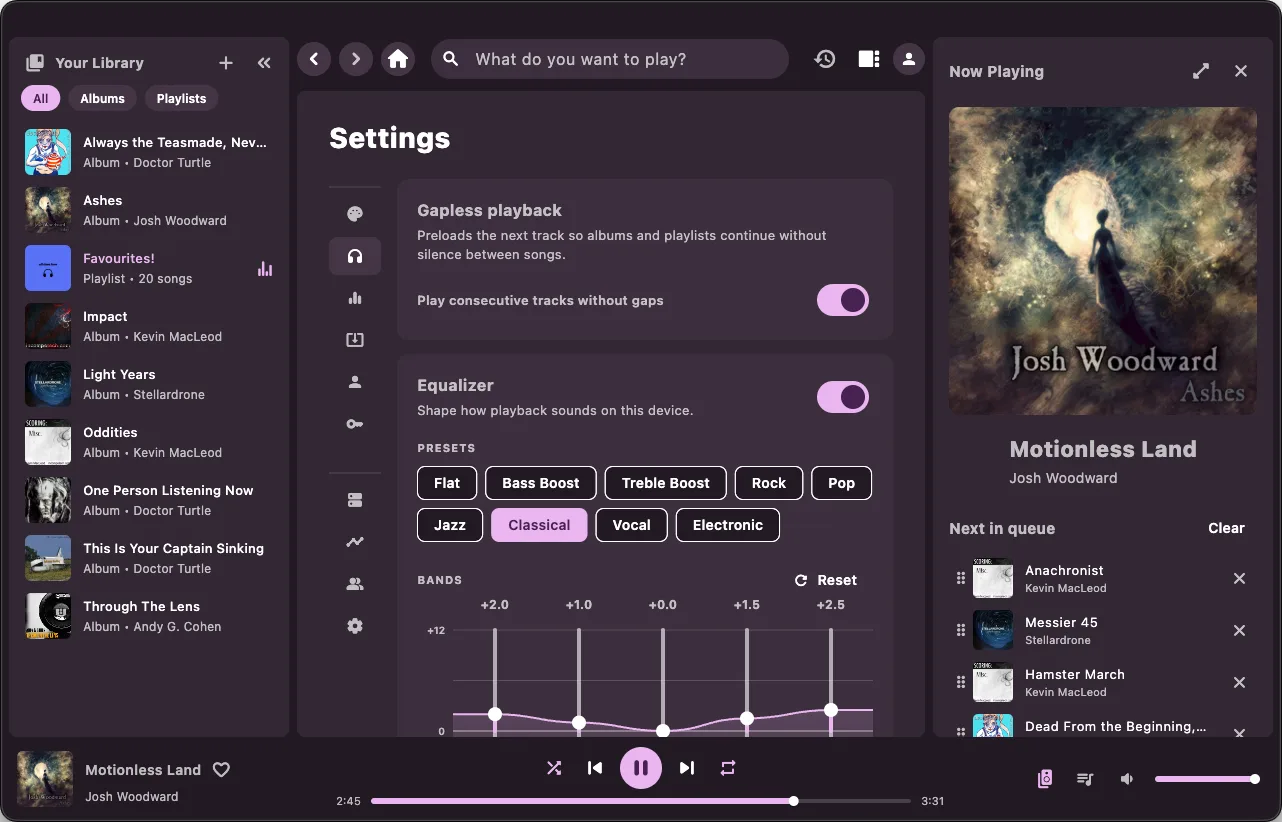Open the bar chart settings section
The height and width of the screenshot is (822, 1282).
point(354,298)
